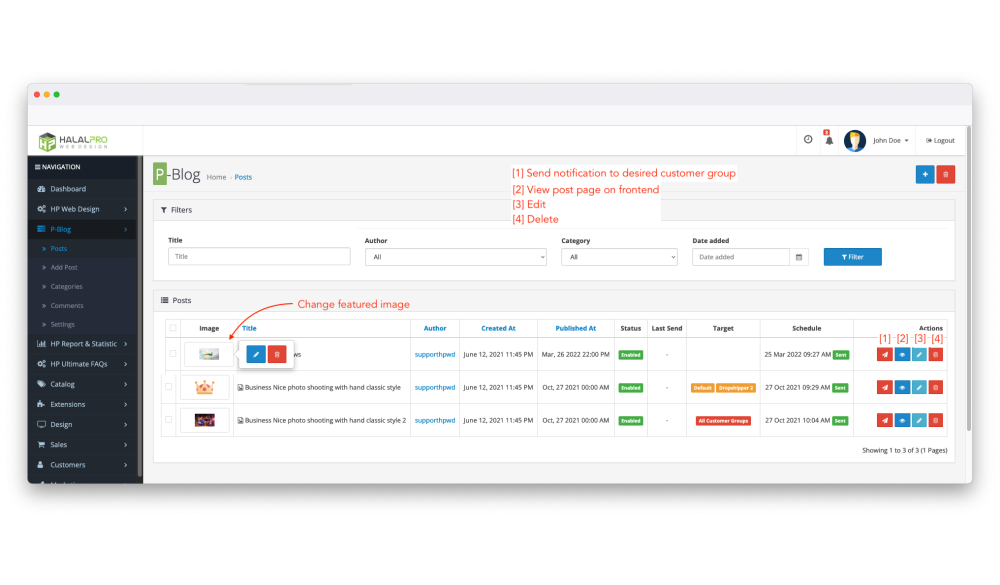View second post on frontend via eye icon

[x=902, y=387]
